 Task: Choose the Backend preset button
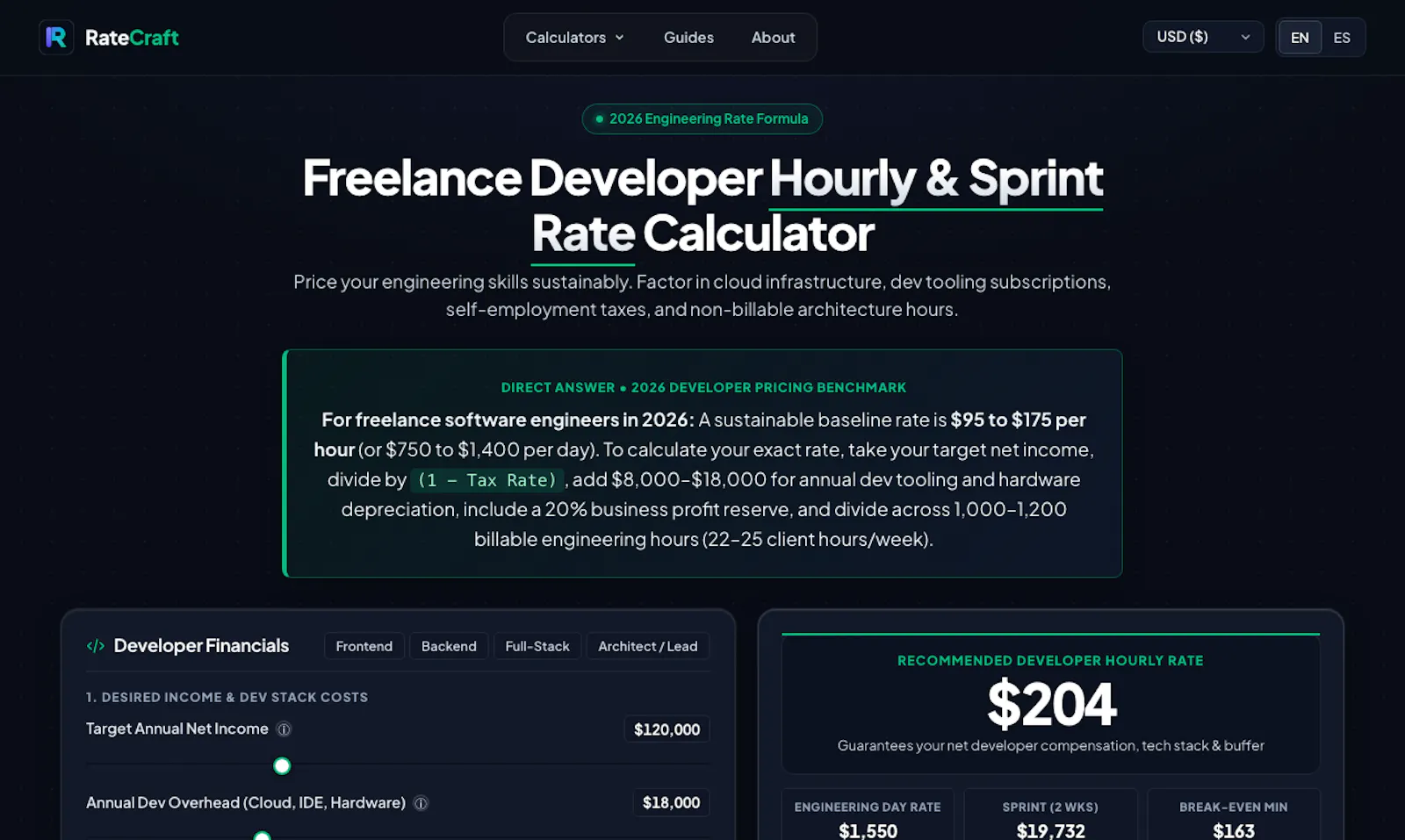coord(449,646)
